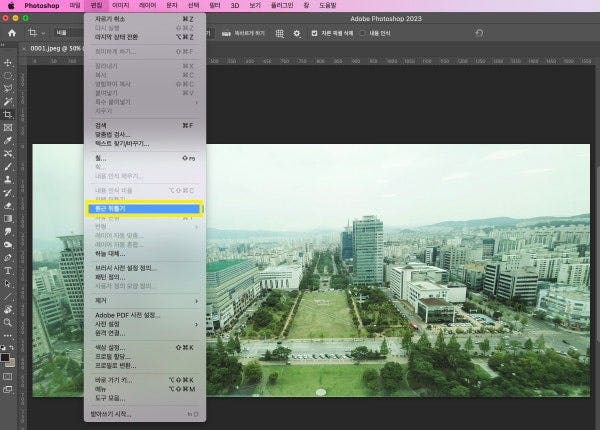
Task: Choose 색상 설정... menu item
Action: pyautogui.click(x=145, y=348)
